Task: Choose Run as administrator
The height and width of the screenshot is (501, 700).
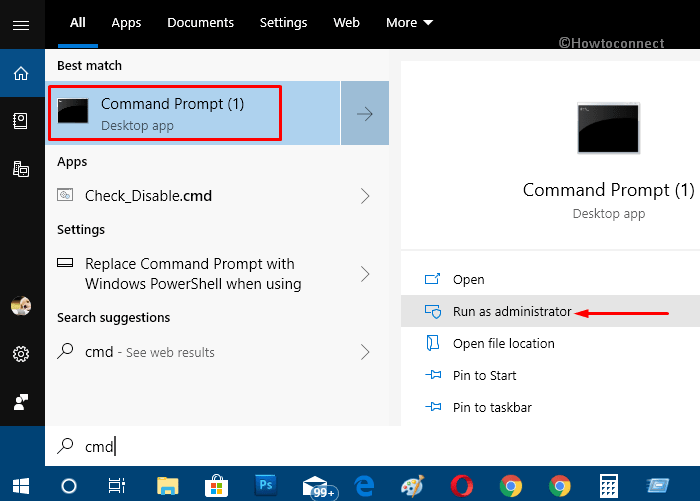Action: click(550, 311)
